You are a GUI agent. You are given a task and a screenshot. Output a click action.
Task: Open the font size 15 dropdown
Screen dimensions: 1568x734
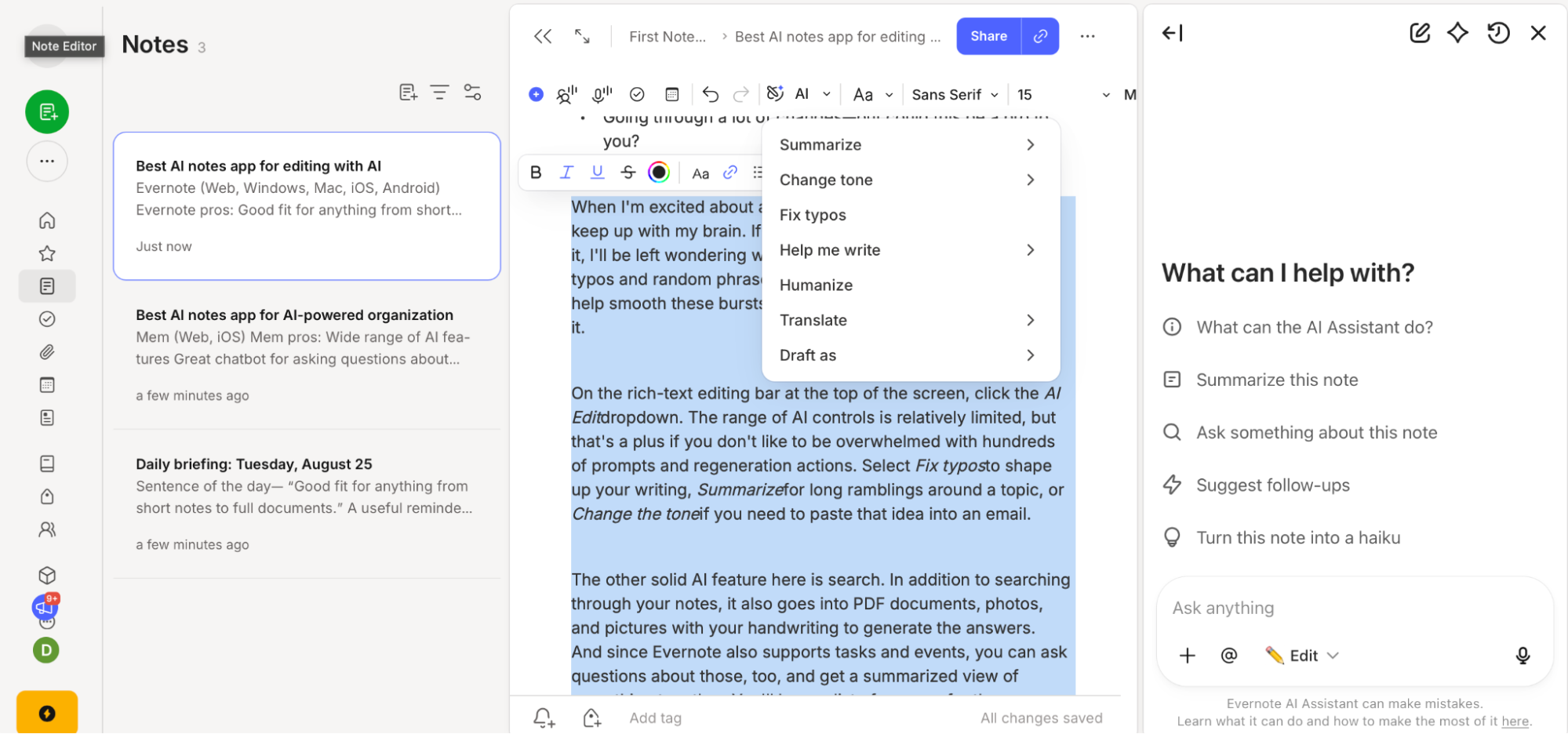coord(1063,94)
